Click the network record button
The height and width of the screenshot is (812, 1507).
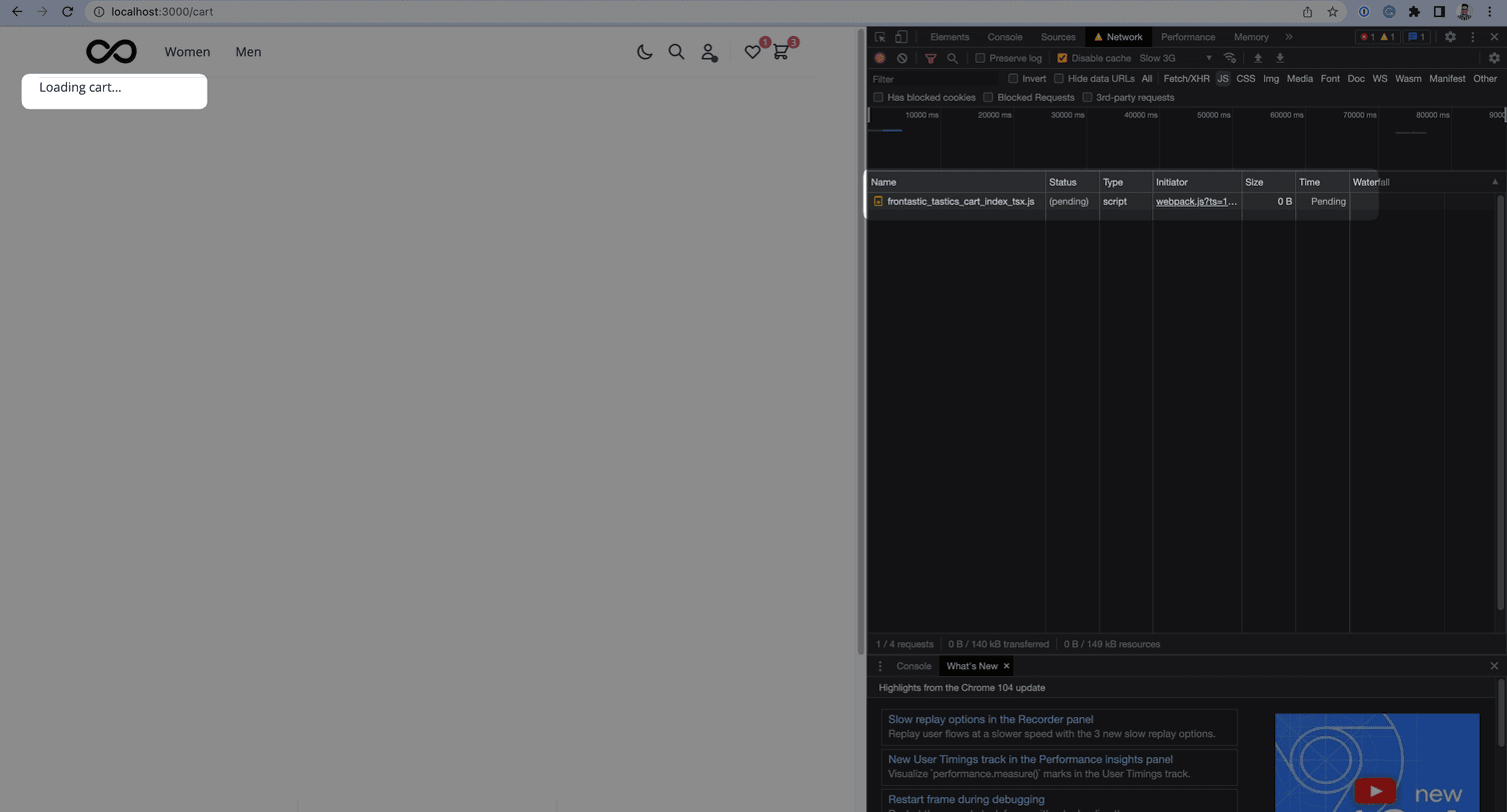(x=879, y=58)
